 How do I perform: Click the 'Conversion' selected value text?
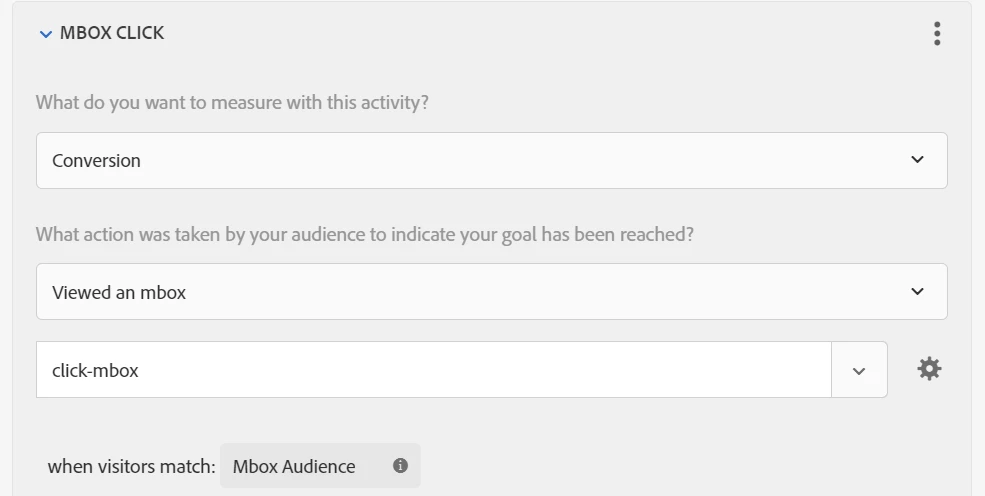[96, 160]
